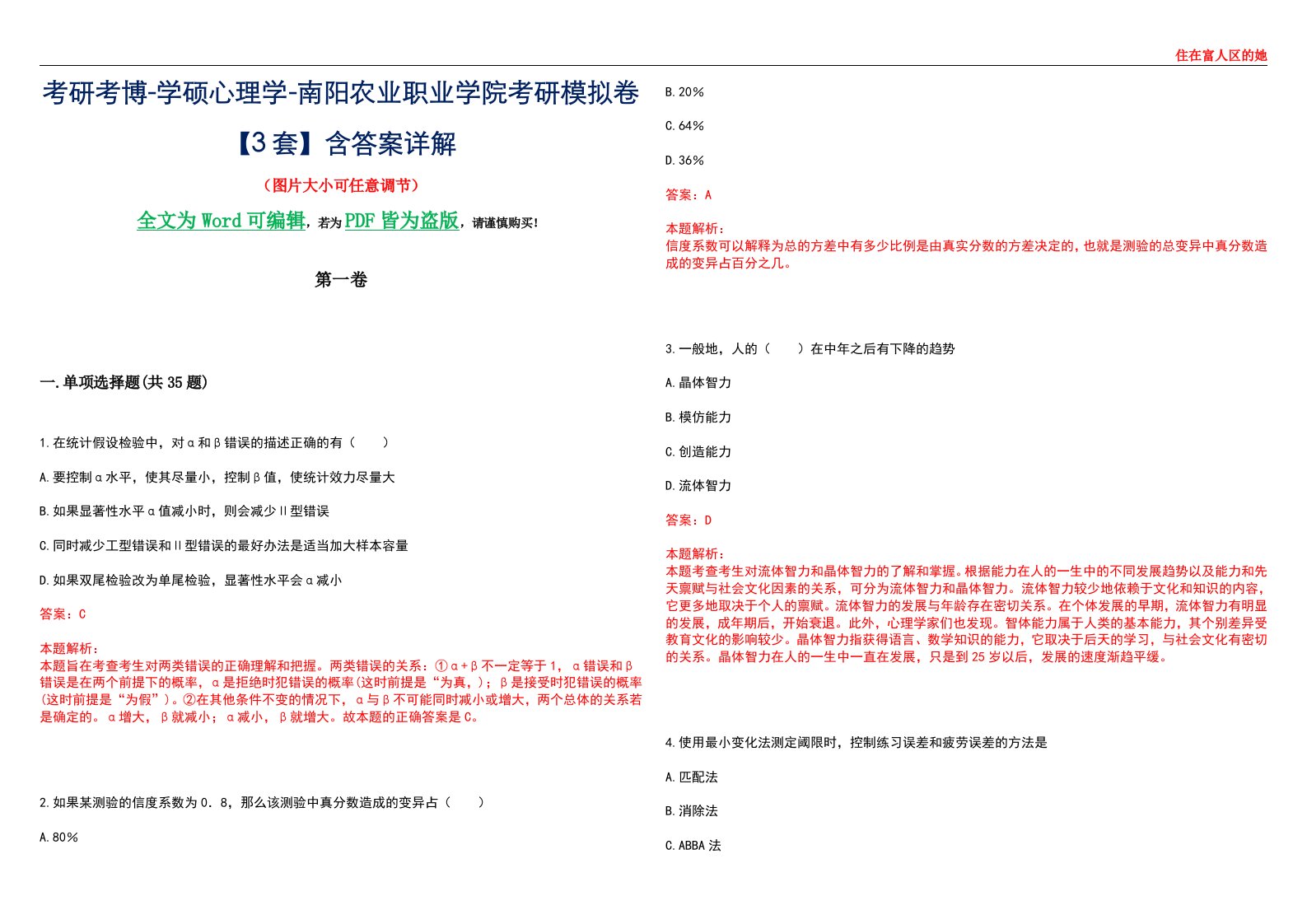Image resolution: width=1307 pixels, height=924 pixels.
Task: Select option 'D.如果双尾检验改为单尾检验'
Action: click(190, 581)
